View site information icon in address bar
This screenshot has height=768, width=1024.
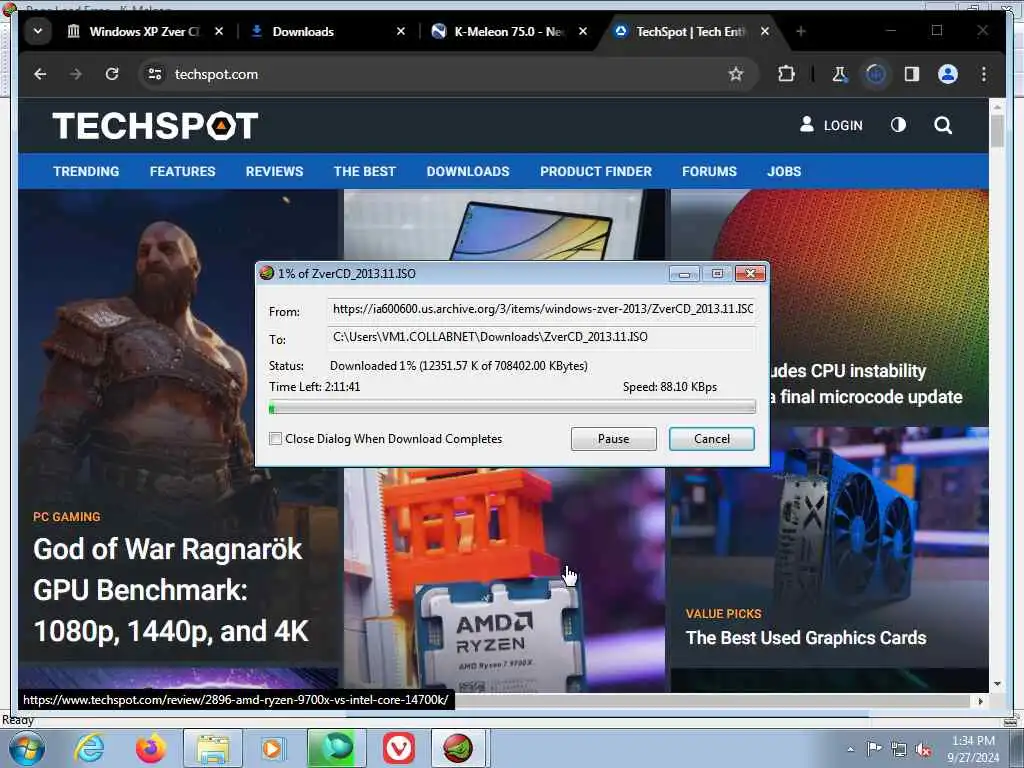pos(155,74)
